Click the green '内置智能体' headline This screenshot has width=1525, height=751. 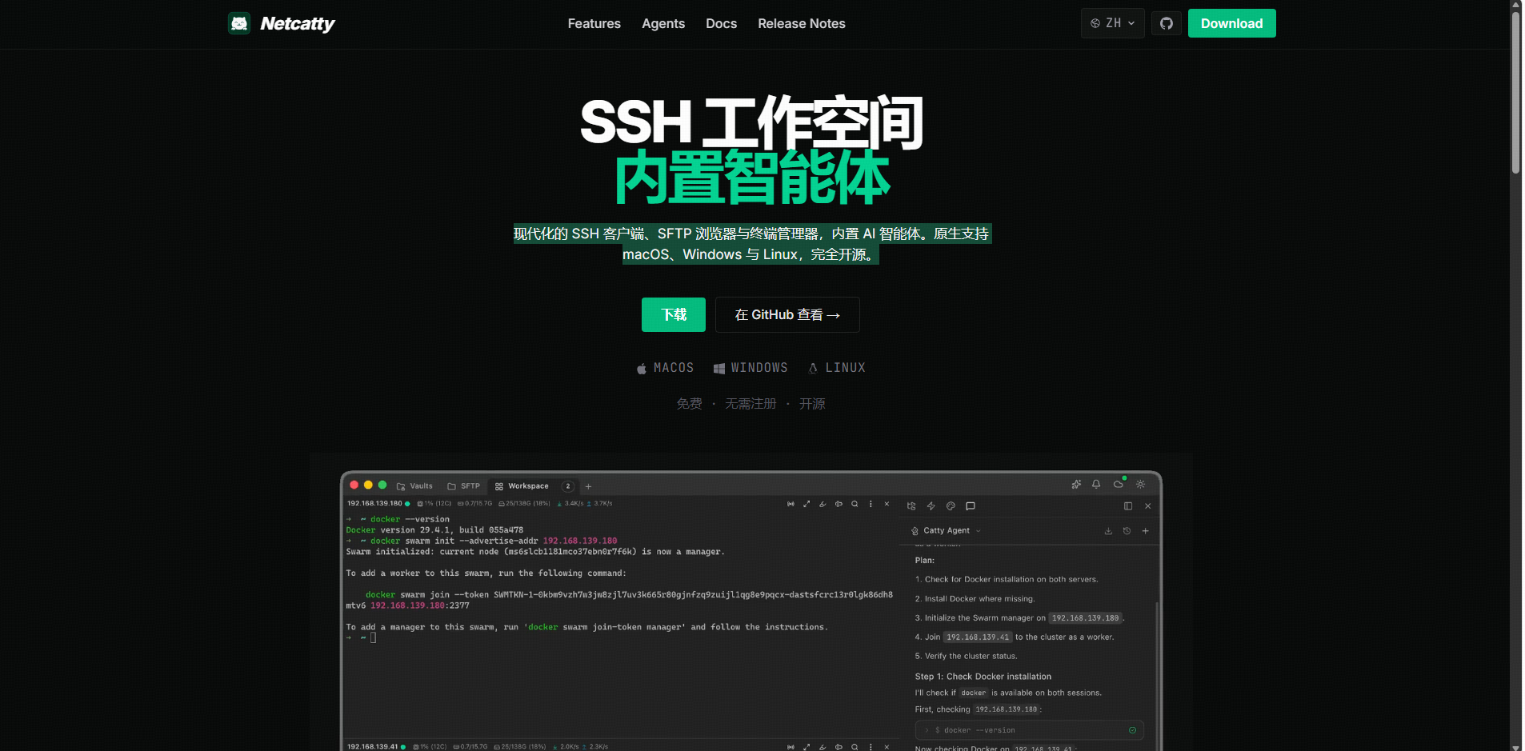(751, 178)
